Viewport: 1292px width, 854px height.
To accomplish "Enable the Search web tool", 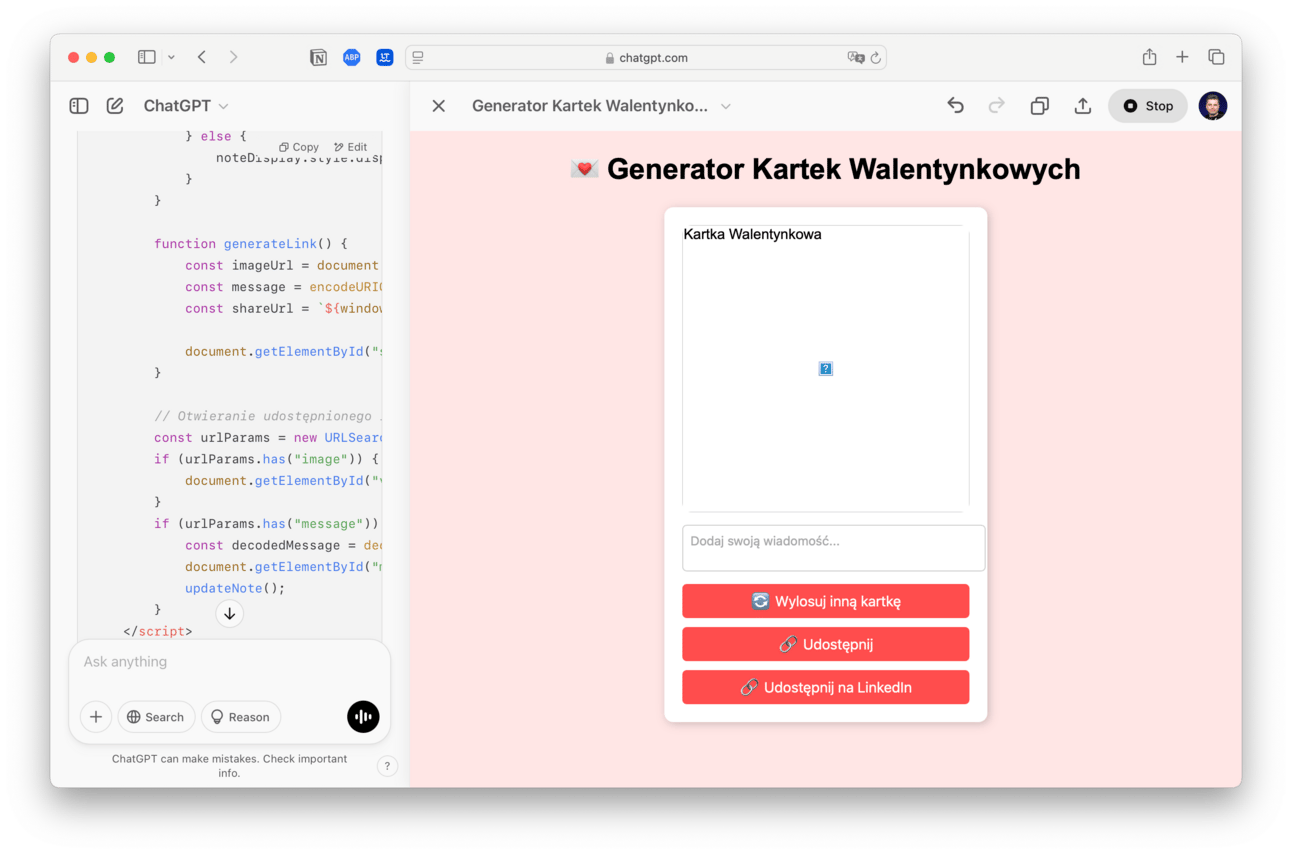I will pos(156,717).
